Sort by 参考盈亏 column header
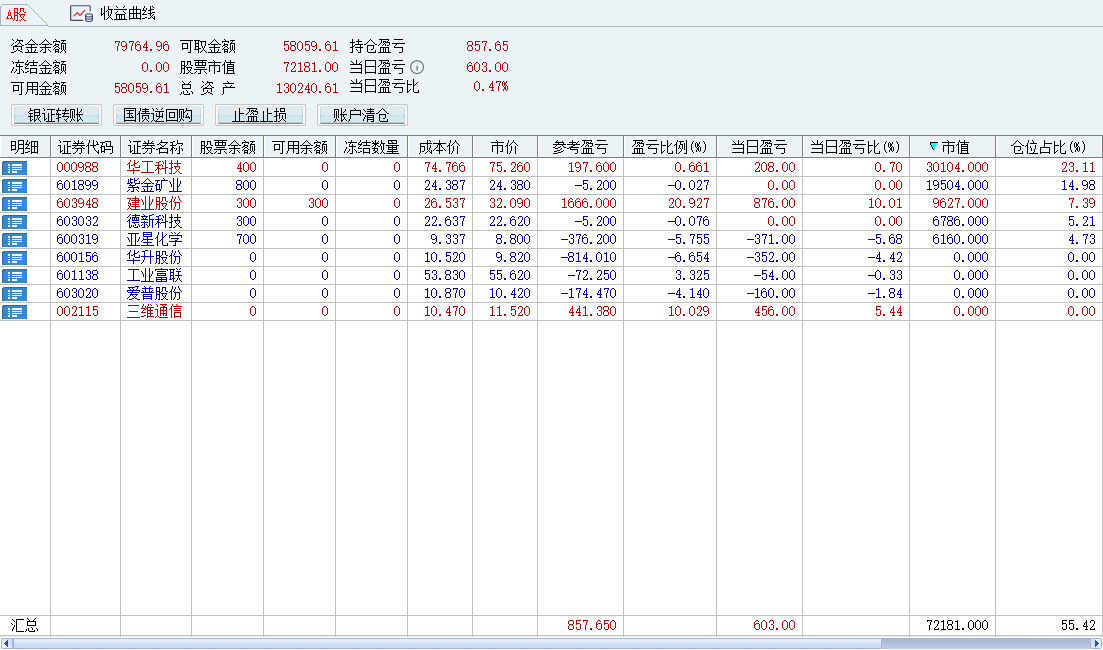This screenshot has height=650, width=1103. tap(580, 147)
